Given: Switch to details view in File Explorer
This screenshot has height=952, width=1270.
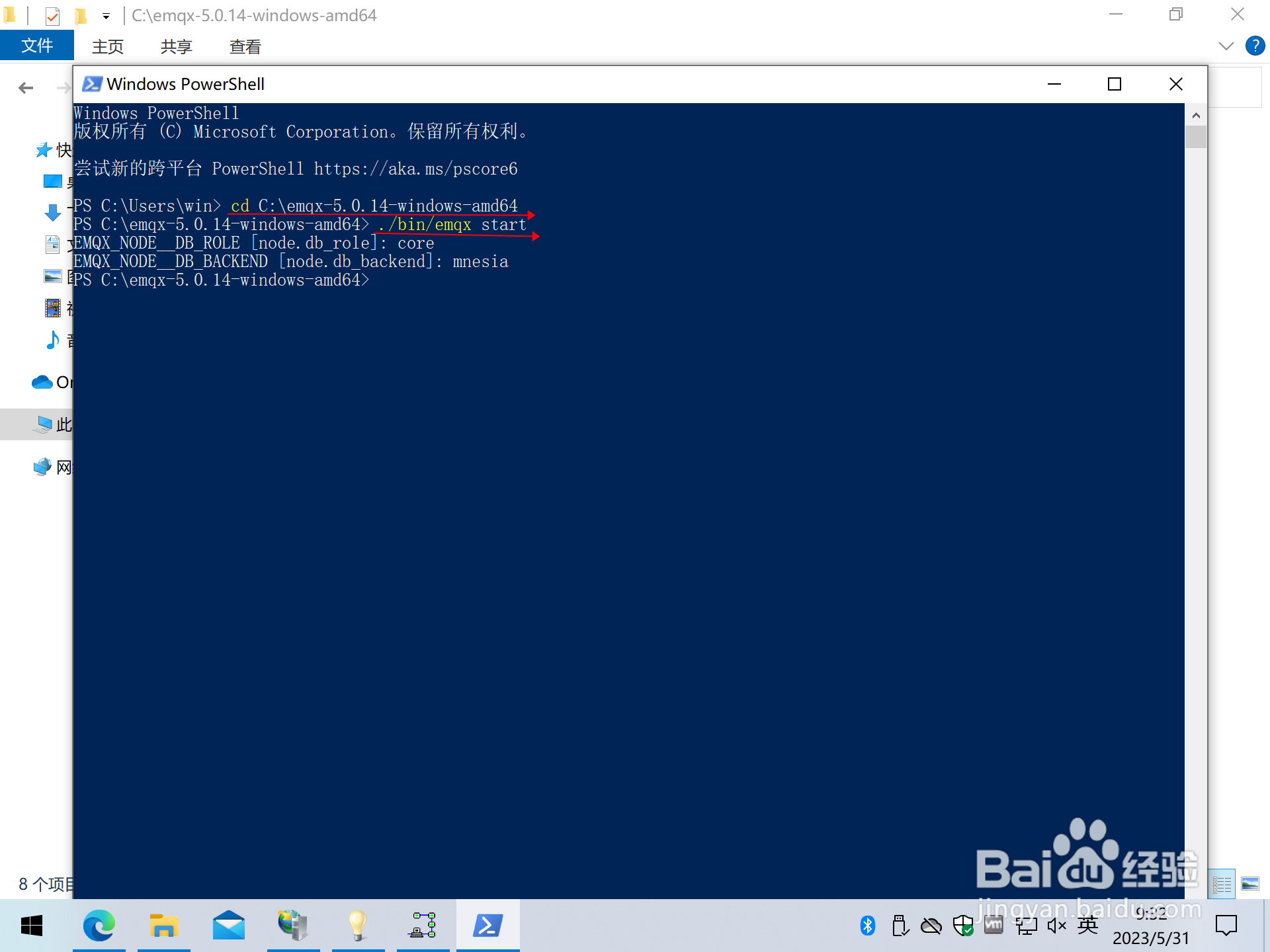Looking at the screenshot, I should tap(1222, 884).
